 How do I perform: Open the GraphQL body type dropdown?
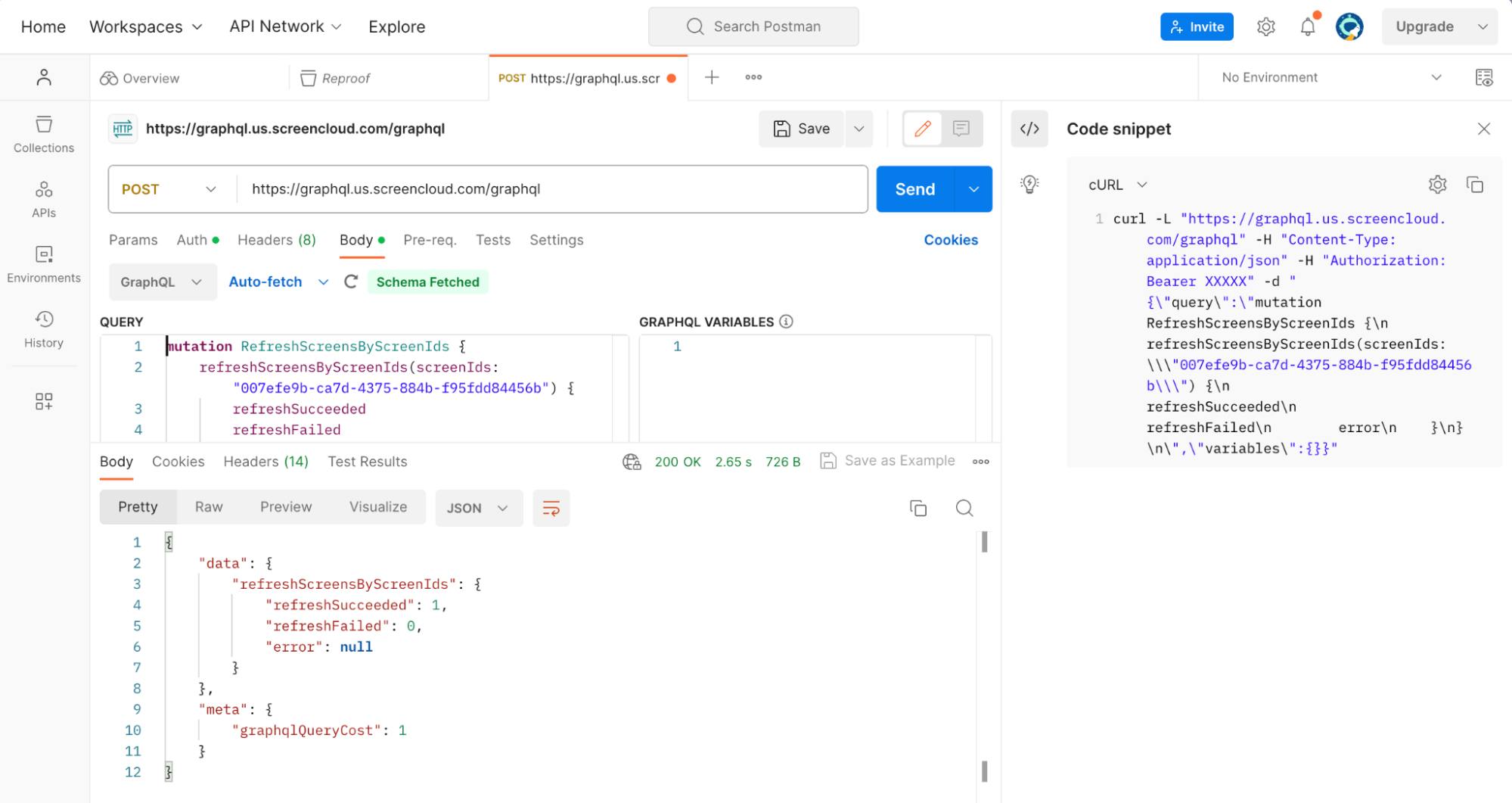[x=162, y=282]
